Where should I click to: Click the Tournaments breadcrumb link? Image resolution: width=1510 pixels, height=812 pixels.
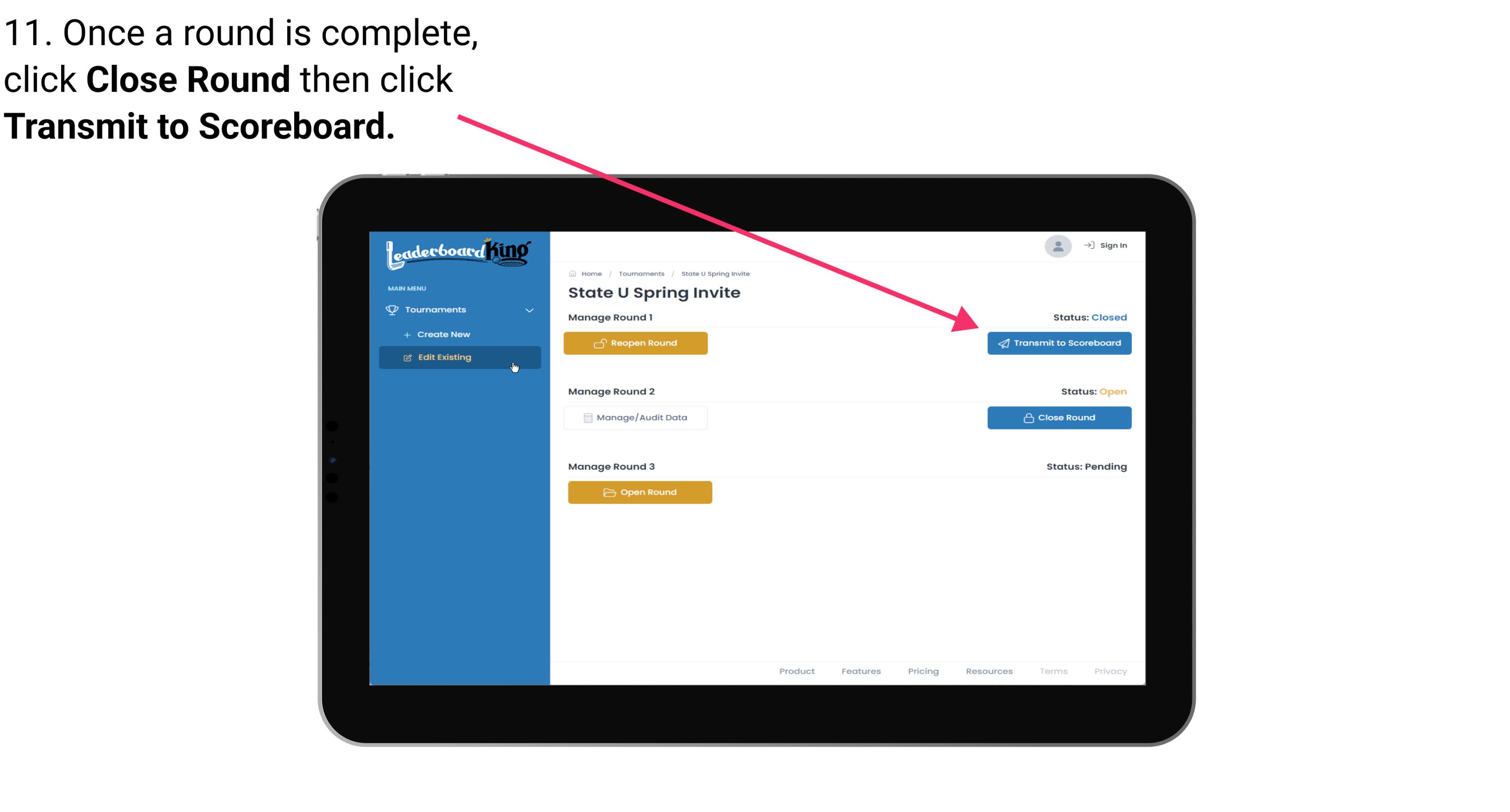pos(640,273)
